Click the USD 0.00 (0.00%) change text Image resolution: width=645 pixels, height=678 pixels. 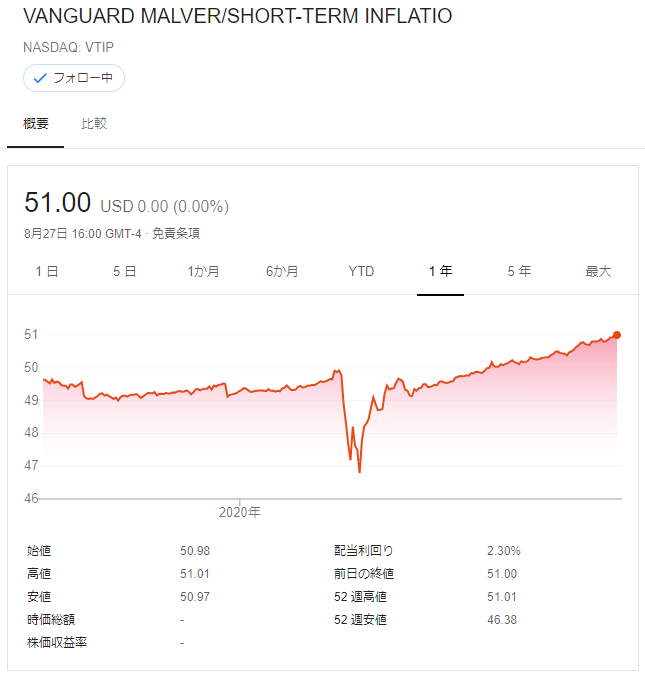tap(165, 207)
